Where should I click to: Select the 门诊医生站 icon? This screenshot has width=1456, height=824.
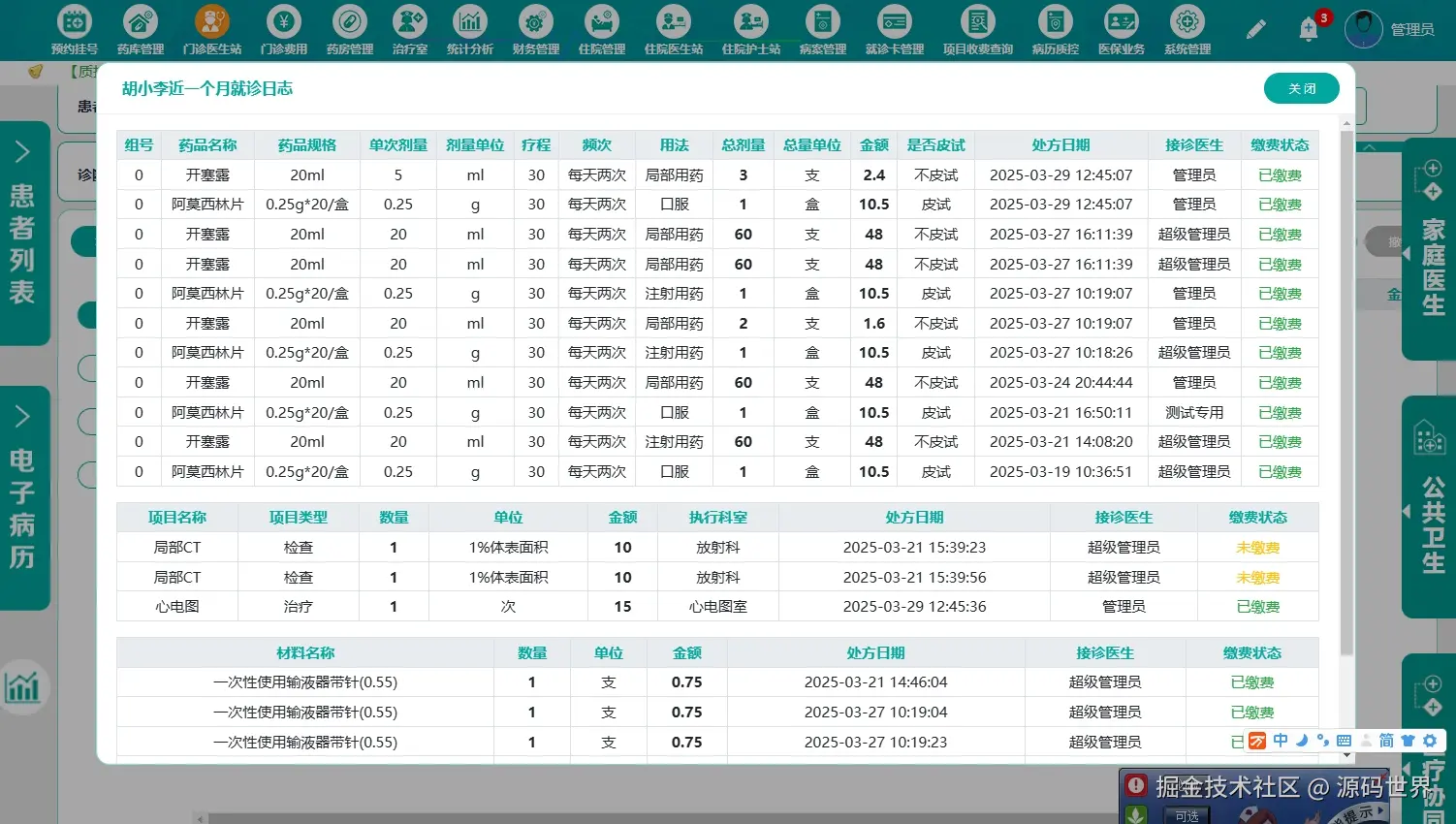pos(211,28)
